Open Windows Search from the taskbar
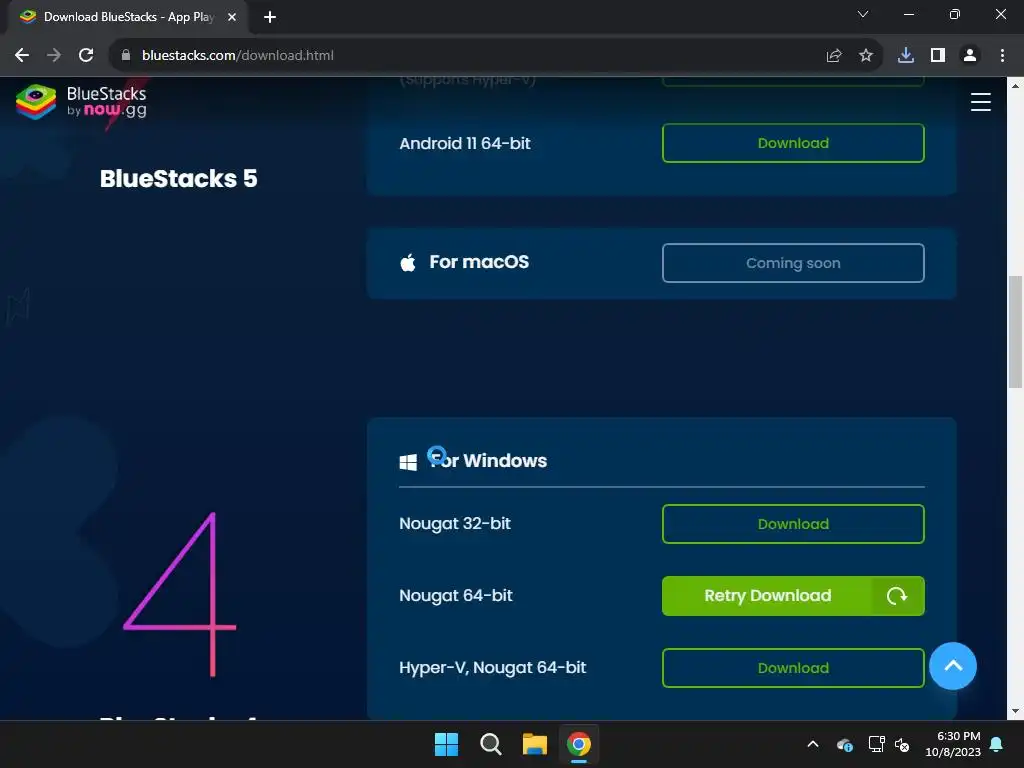This screenshot has height=768, width=1024. click(490, 744)
